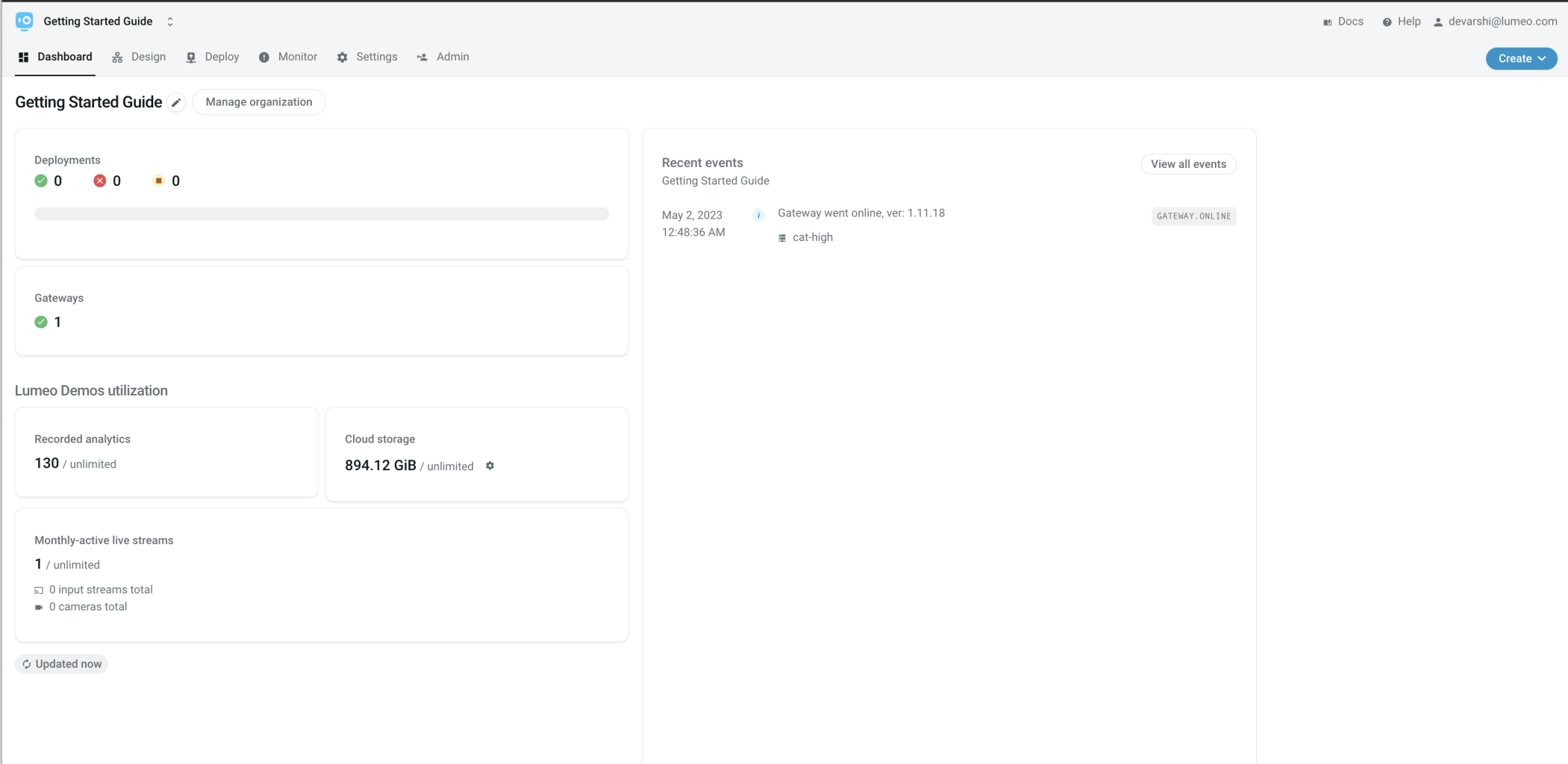Click the Lumeo logo icon
1568x764 pixels.
(x=24, y=22)
